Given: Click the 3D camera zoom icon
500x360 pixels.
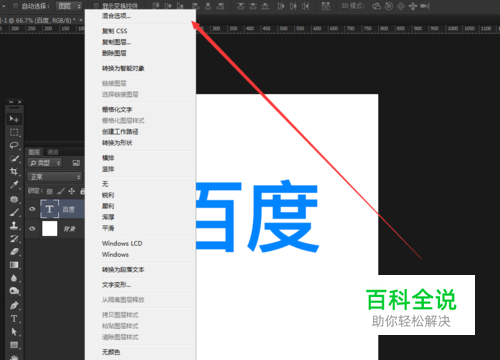Looking at the screenshot, I should click(x=425, y=6).
